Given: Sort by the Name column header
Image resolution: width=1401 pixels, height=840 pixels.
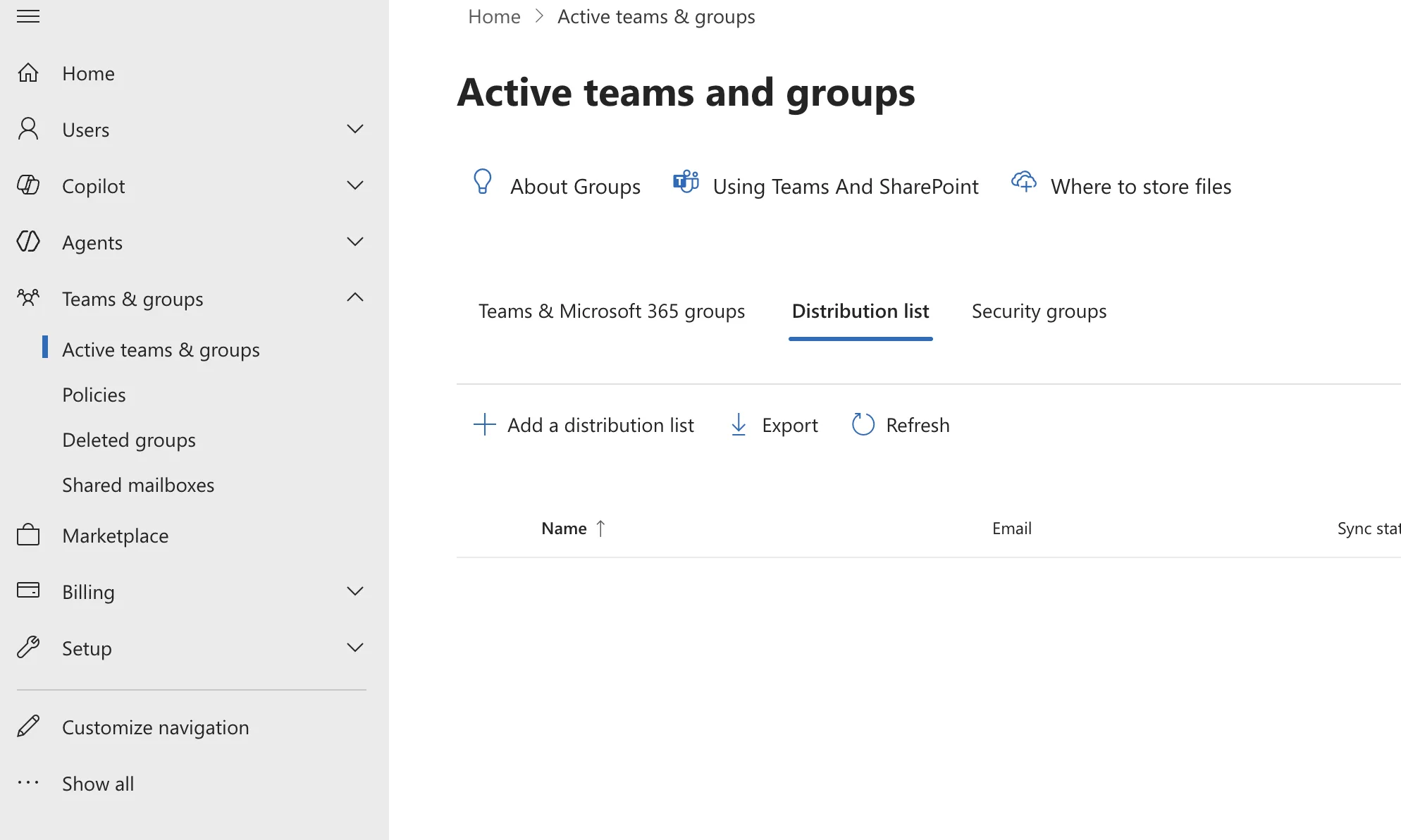Looking at the screenshot, I should click(x=564, y=529).
